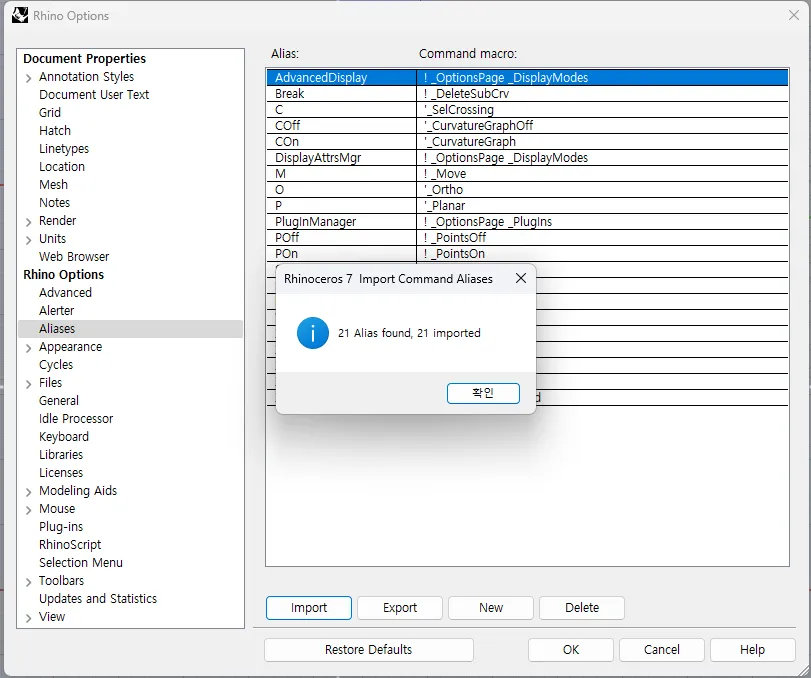Open the Selection Menu page

[x=81, y=563]
